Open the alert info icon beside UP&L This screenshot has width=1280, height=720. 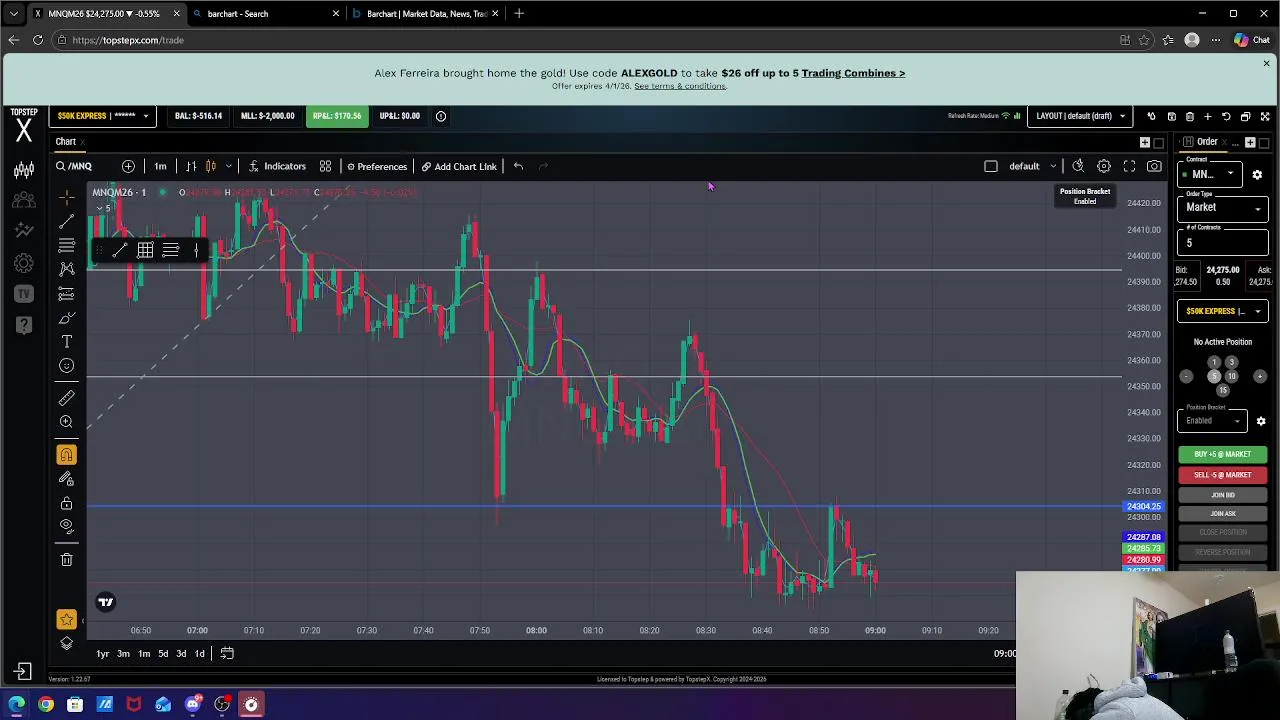pyautogui.click(x=440, y=116)
